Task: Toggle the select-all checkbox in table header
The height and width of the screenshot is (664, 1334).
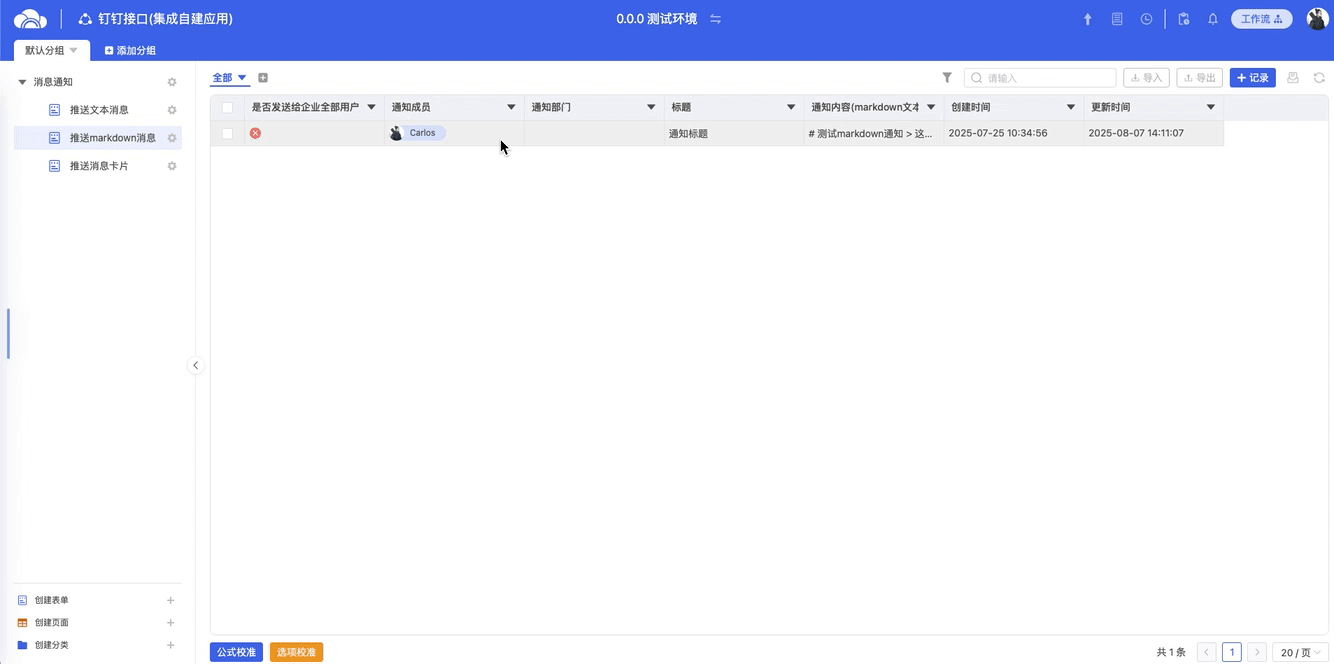Action: click(x=228, y=107)
